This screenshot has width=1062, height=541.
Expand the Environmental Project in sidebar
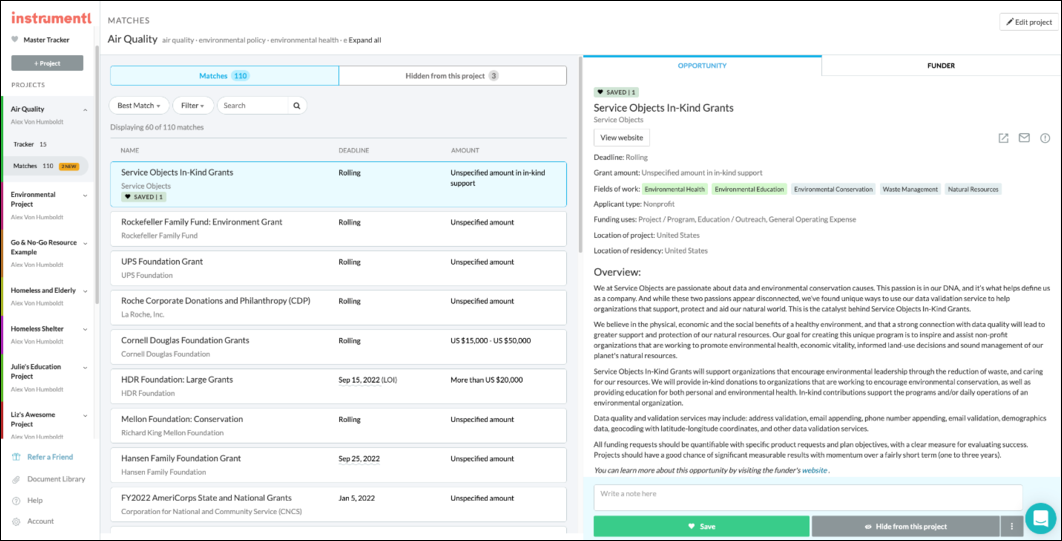[85, 195]
